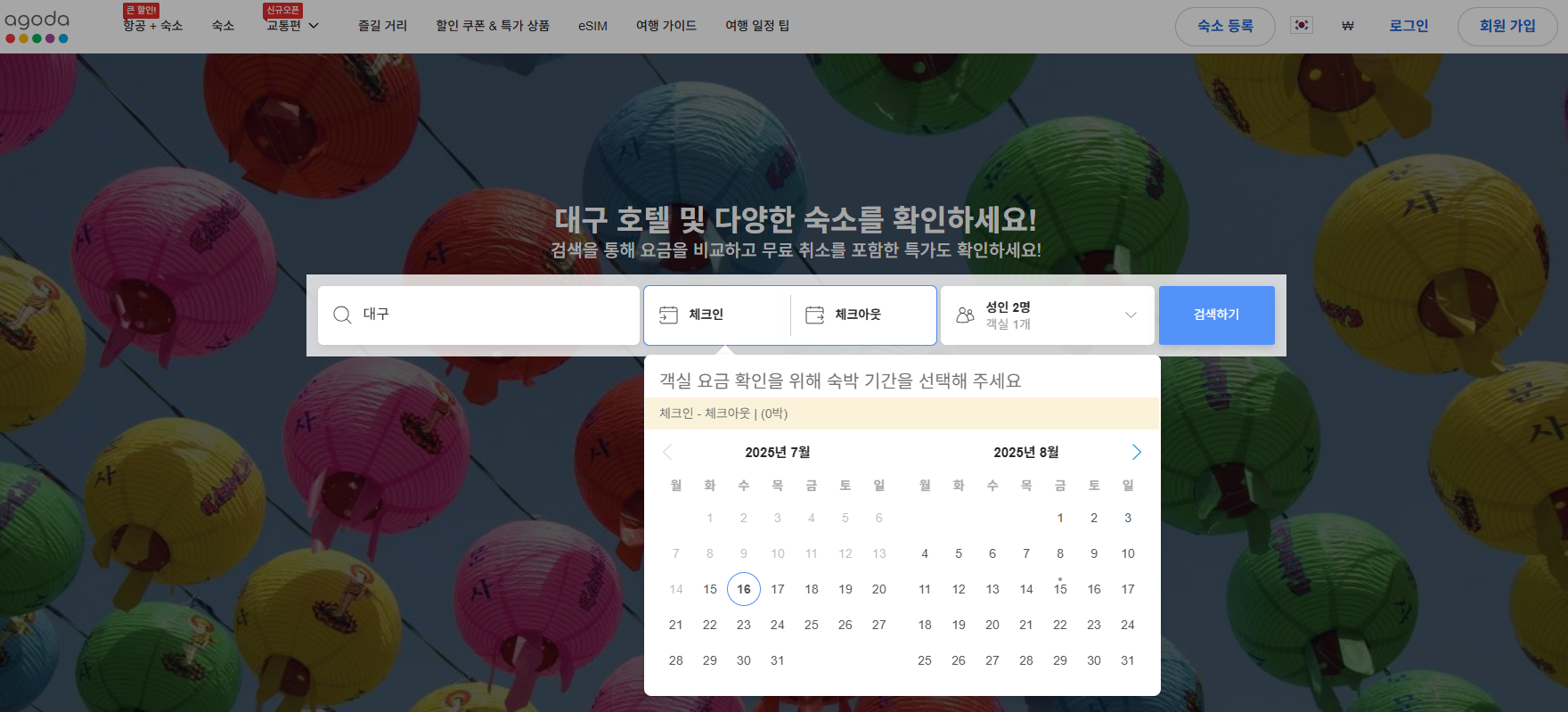This screenshot has width=1568, height=712.
Task: Select July 27 in 2025년 7월 calendar
Action: (x=879, y=625)
